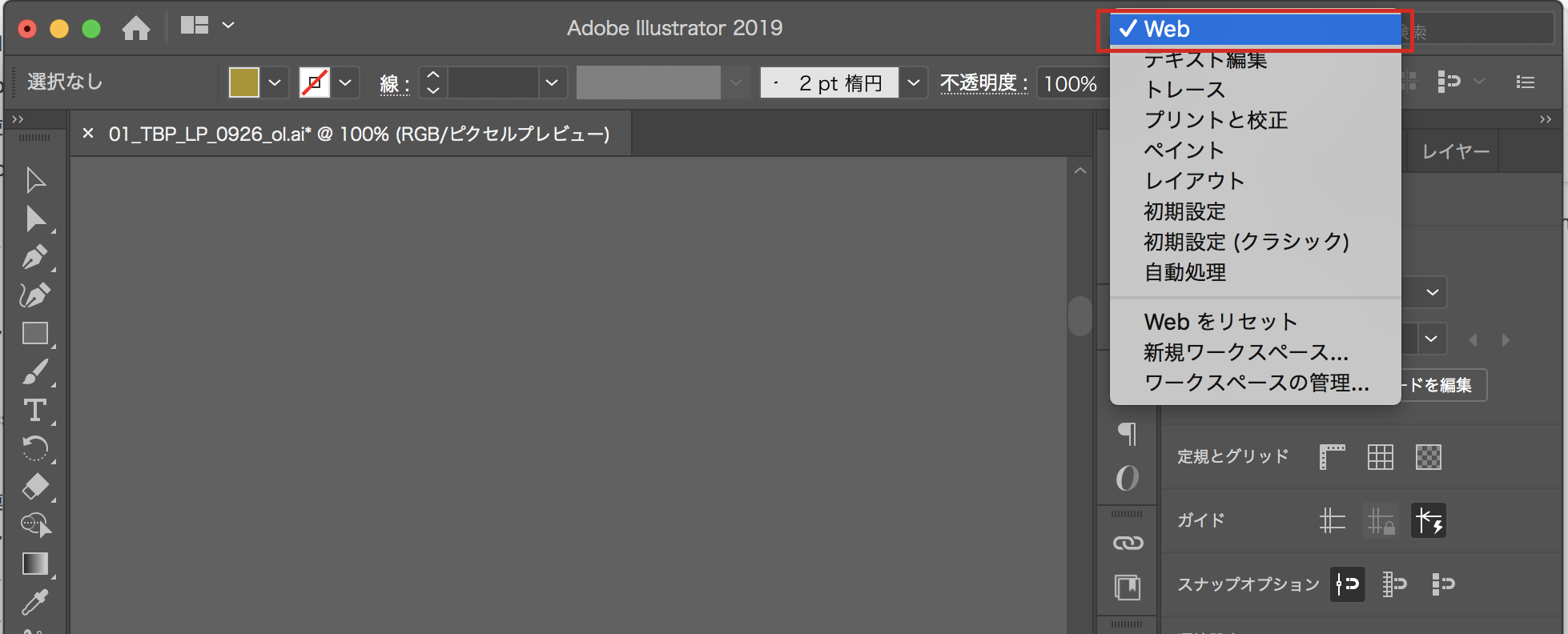1568x634 pixels.
Task: Click the stroke color swatch
Action: 315,82
